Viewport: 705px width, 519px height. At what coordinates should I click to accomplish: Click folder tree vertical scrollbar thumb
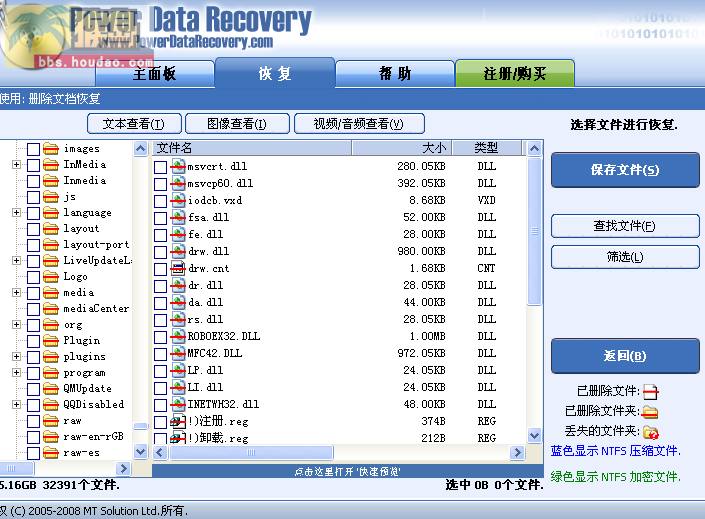click(x=141, y=426)
